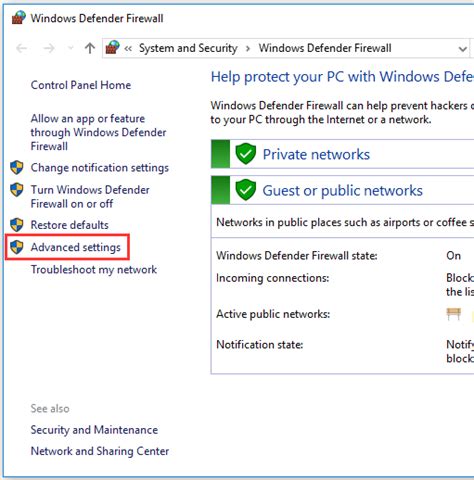Click 'Help protect your PC' heading
The height and width of the screenshot is (480, 474).
point(342,77)
